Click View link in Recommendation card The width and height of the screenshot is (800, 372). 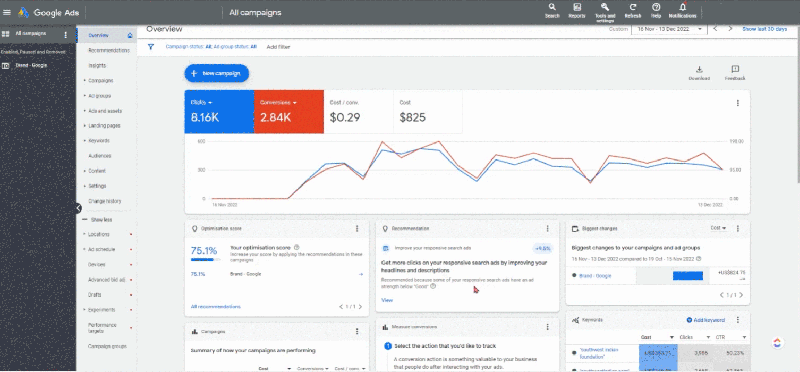click(387, 300)
